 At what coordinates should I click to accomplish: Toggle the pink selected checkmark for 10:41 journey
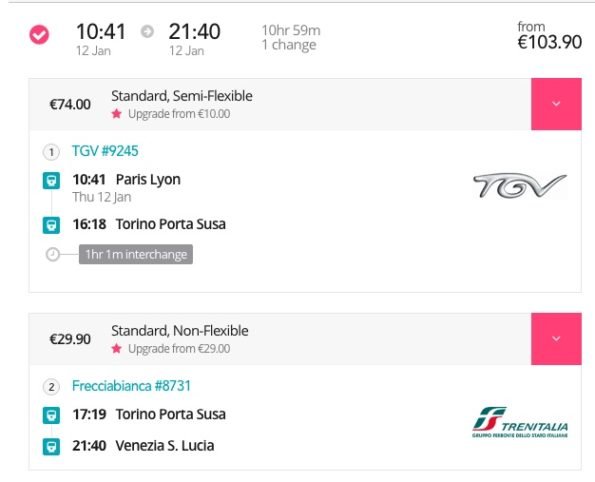(39, 35)
